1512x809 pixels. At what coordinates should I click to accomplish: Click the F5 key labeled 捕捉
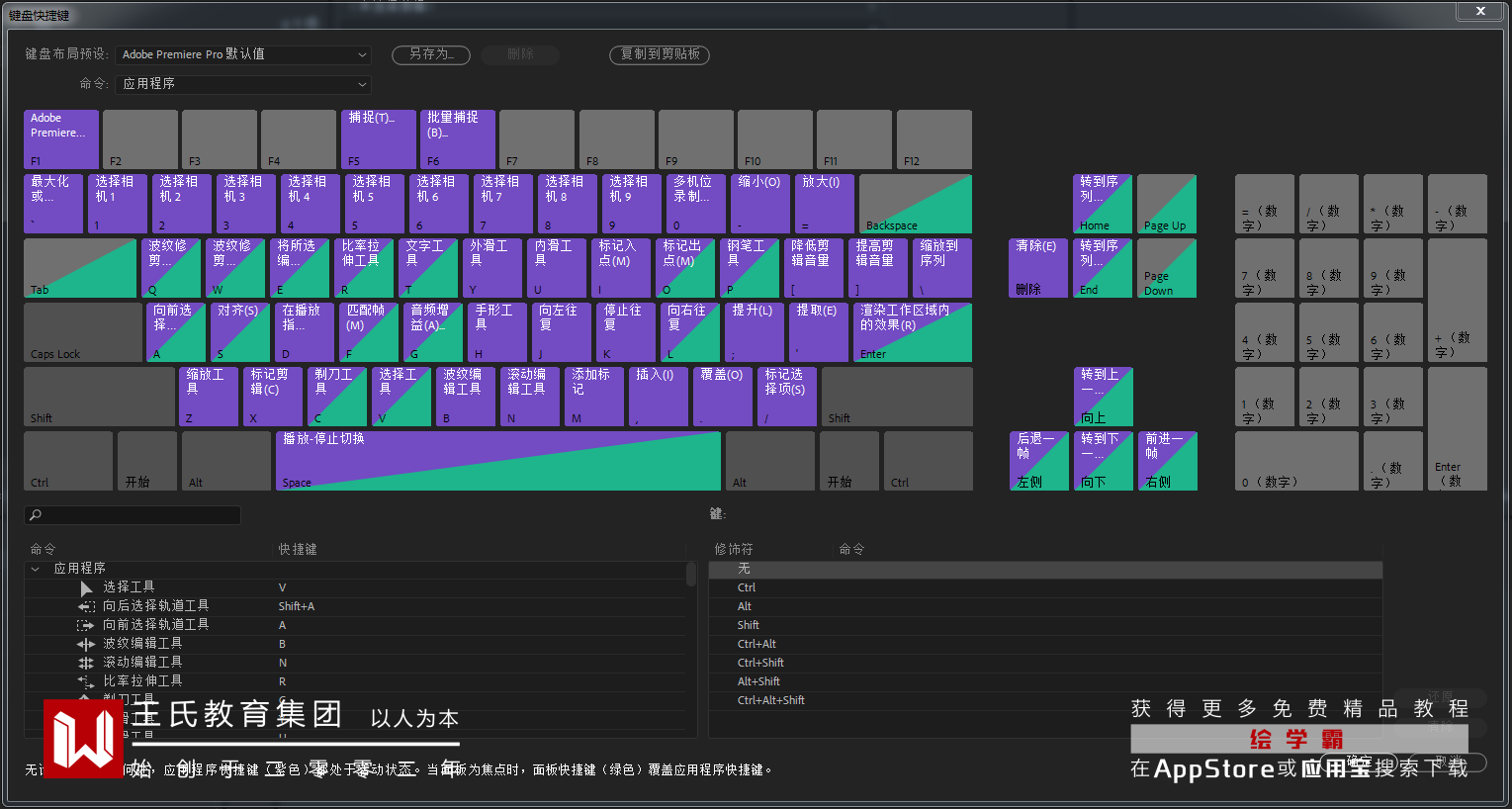click(379, 139)
